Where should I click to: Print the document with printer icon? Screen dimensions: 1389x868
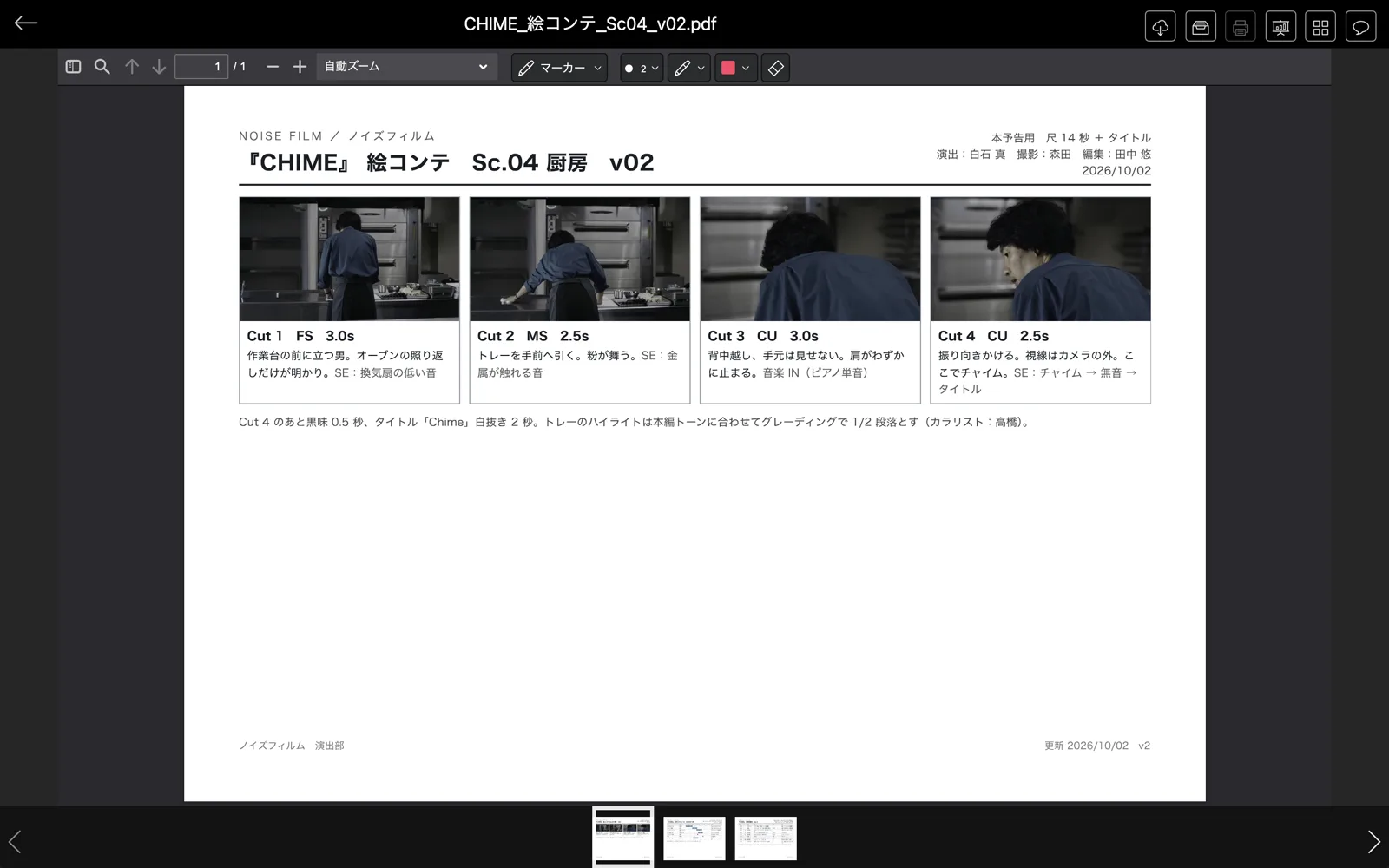click(x=1241, y=27)
